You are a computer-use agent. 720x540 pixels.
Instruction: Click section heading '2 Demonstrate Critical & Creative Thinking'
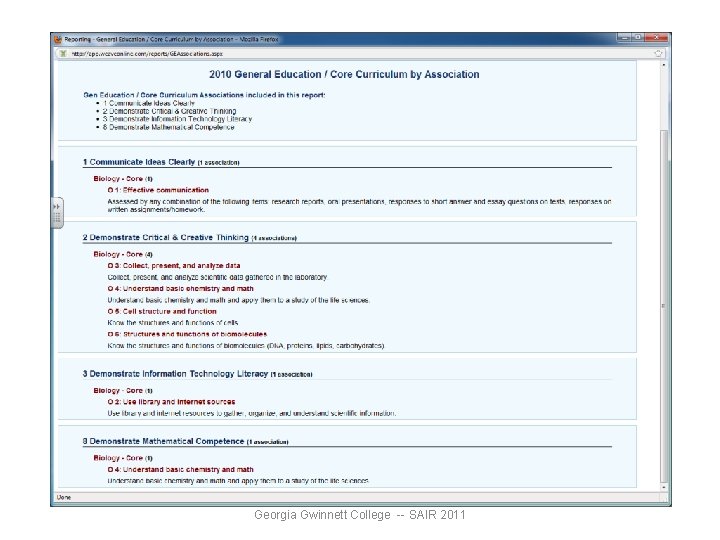click(166, 237)
